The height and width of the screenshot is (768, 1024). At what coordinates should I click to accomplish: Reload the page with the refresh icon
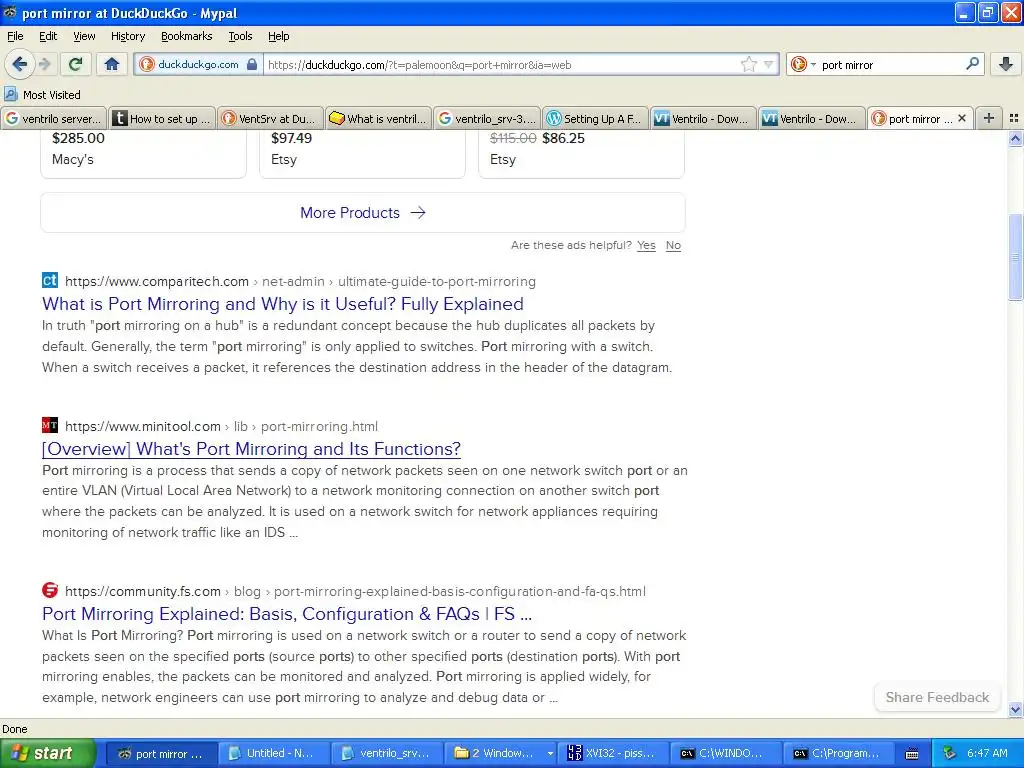(76, 64)
